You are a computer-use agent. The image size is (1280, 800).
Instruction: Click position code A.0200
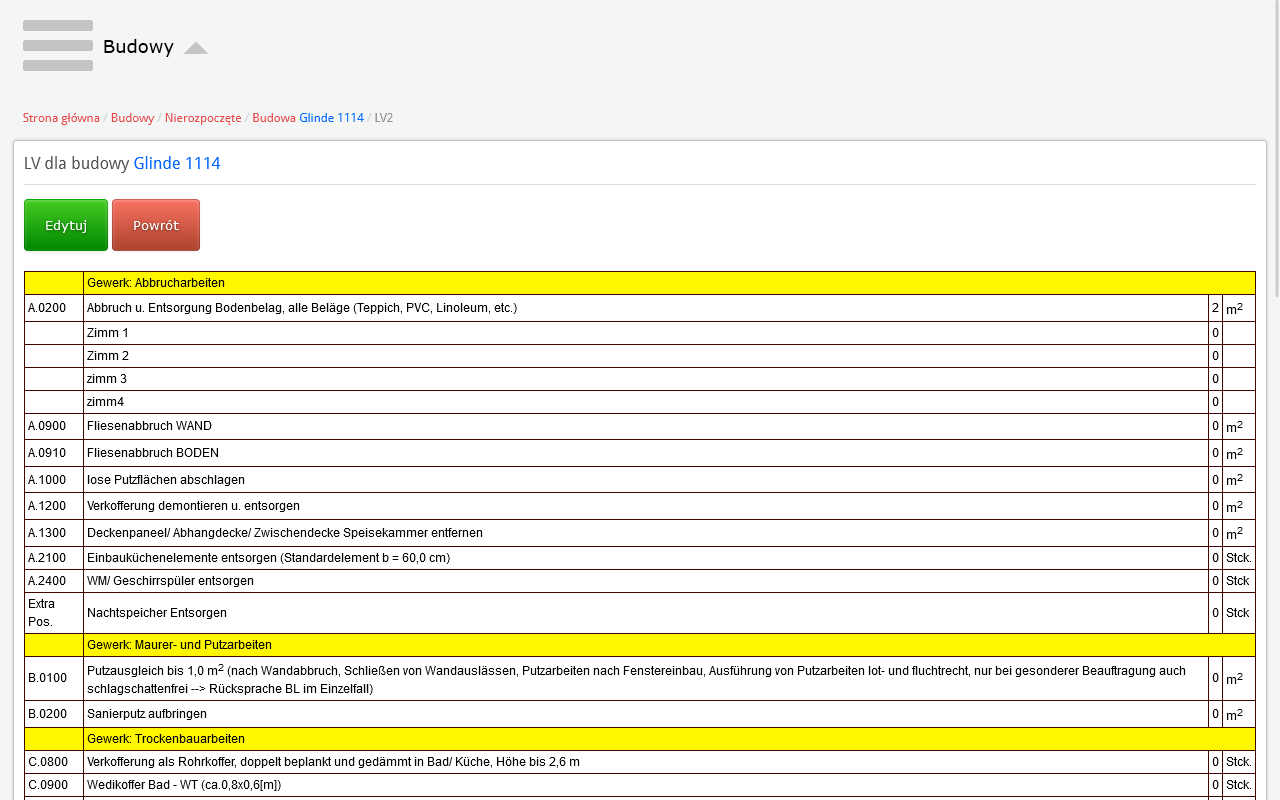47,308
